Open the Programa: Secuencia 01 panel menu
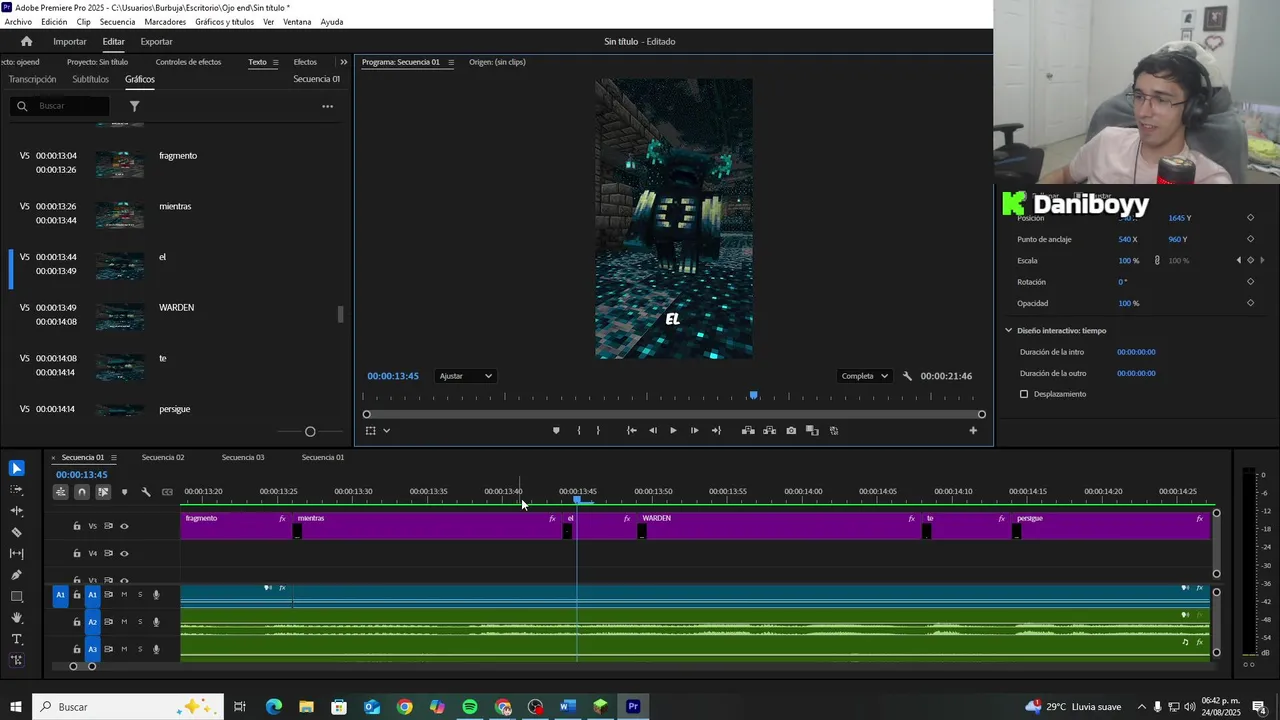Screen dimensions: 1280x720 point(451,62)
